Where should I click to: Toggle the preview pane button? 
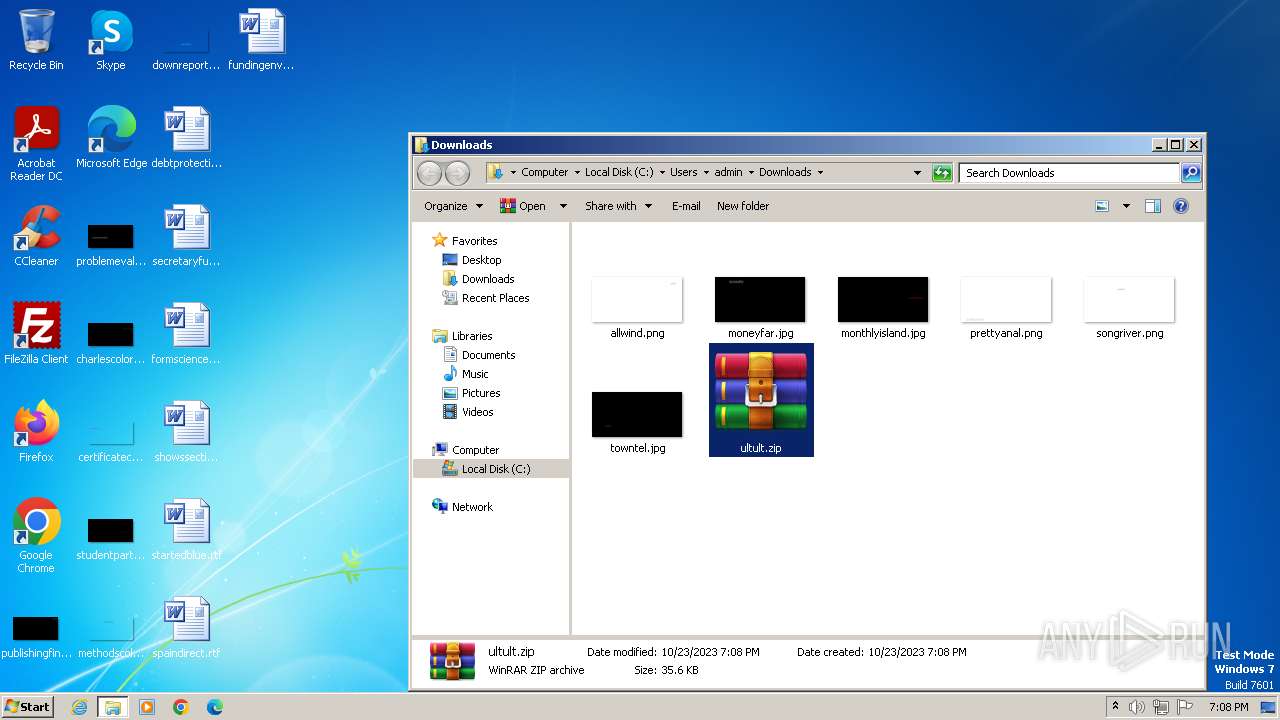tap(1152, 206)
